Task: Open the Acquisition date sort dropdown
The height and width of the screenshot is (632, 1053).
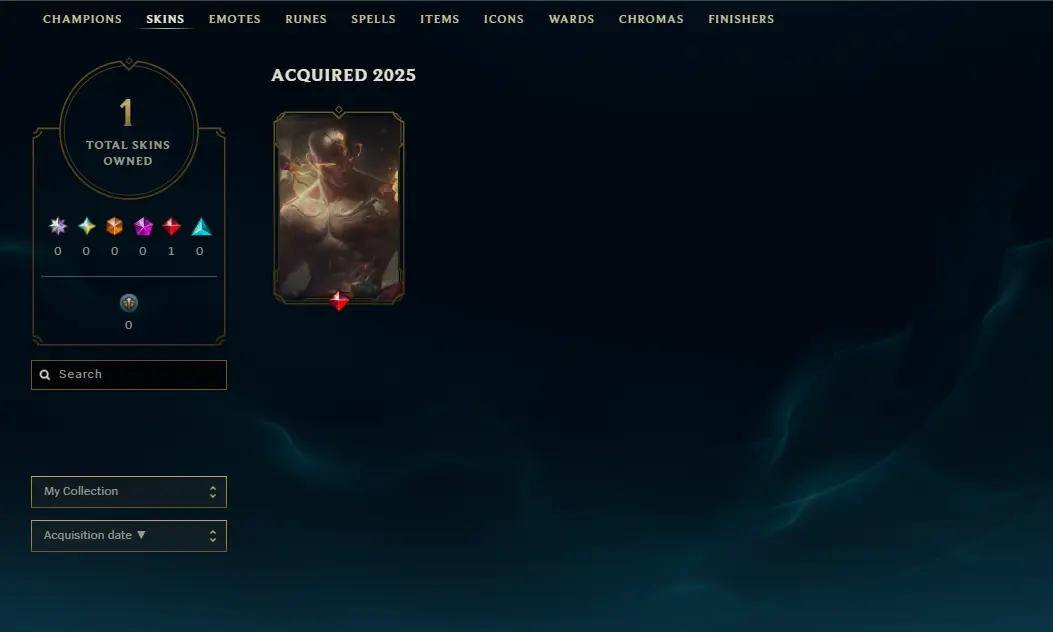Action: pyautogui.click(x=129, y=536)
